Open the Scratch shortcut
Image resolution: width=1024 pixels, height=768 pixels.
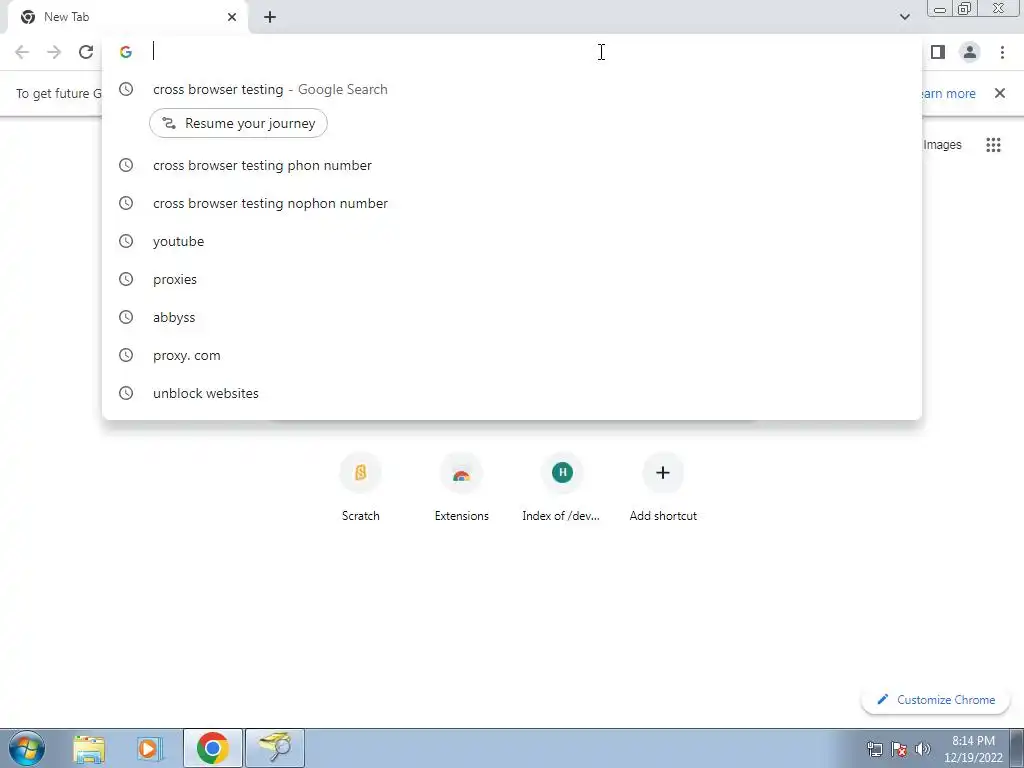pyautogui.click(x=360, y=487)
